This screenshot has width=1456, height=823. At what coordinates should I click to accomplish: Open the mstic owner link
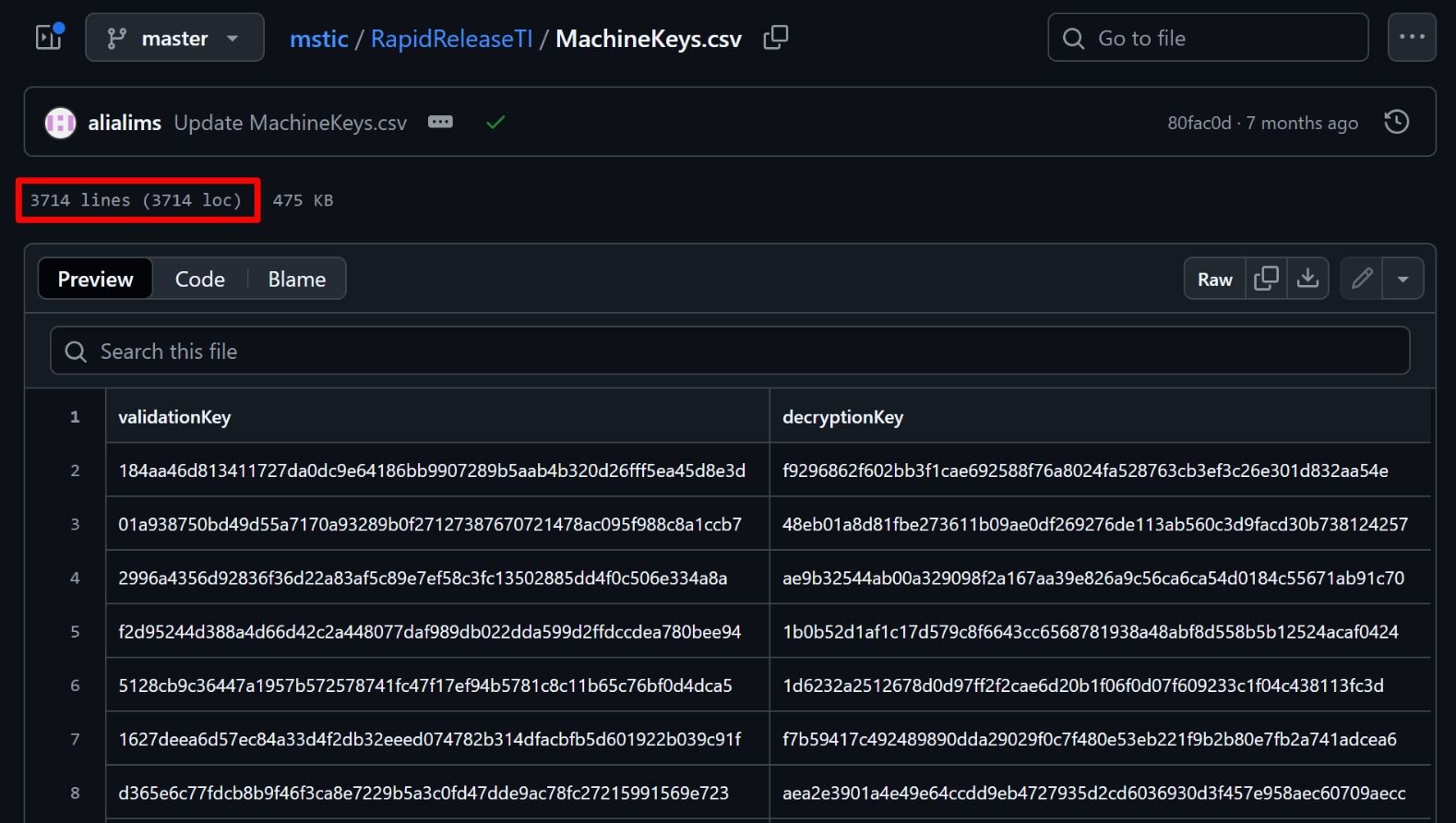[x=318, y=39]
